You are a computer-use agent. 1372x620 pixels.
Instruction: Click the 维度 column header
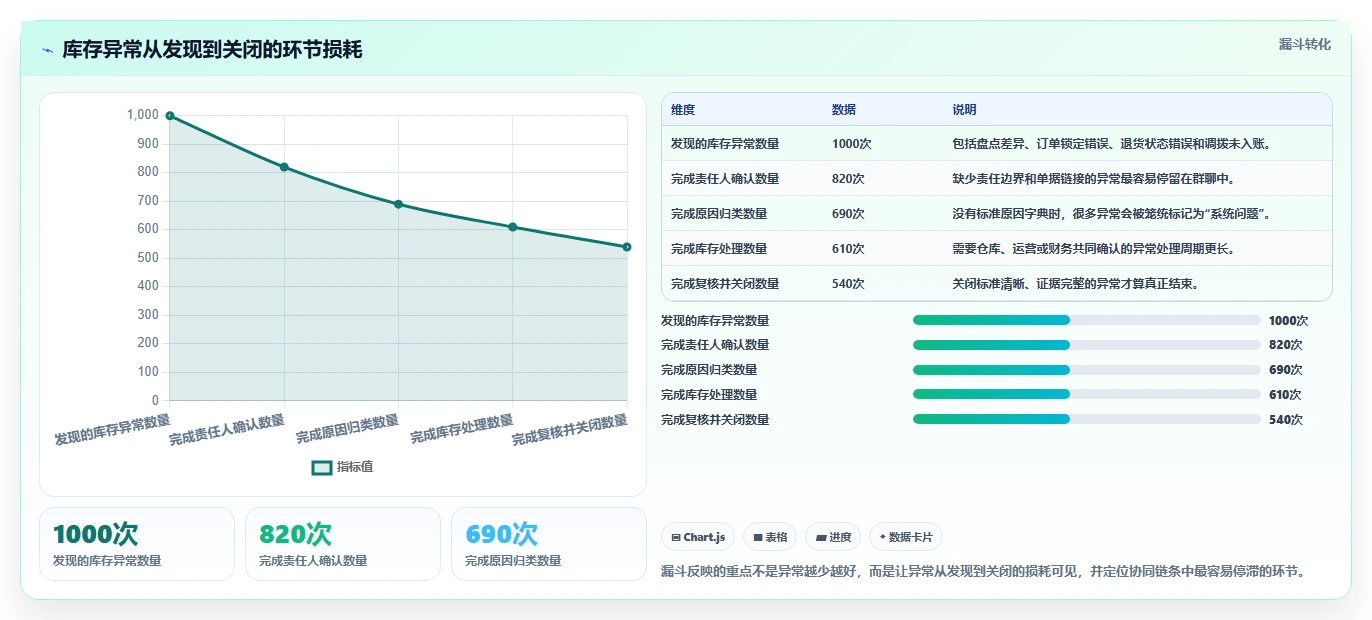pyautogui.click(x=683, y=110)
